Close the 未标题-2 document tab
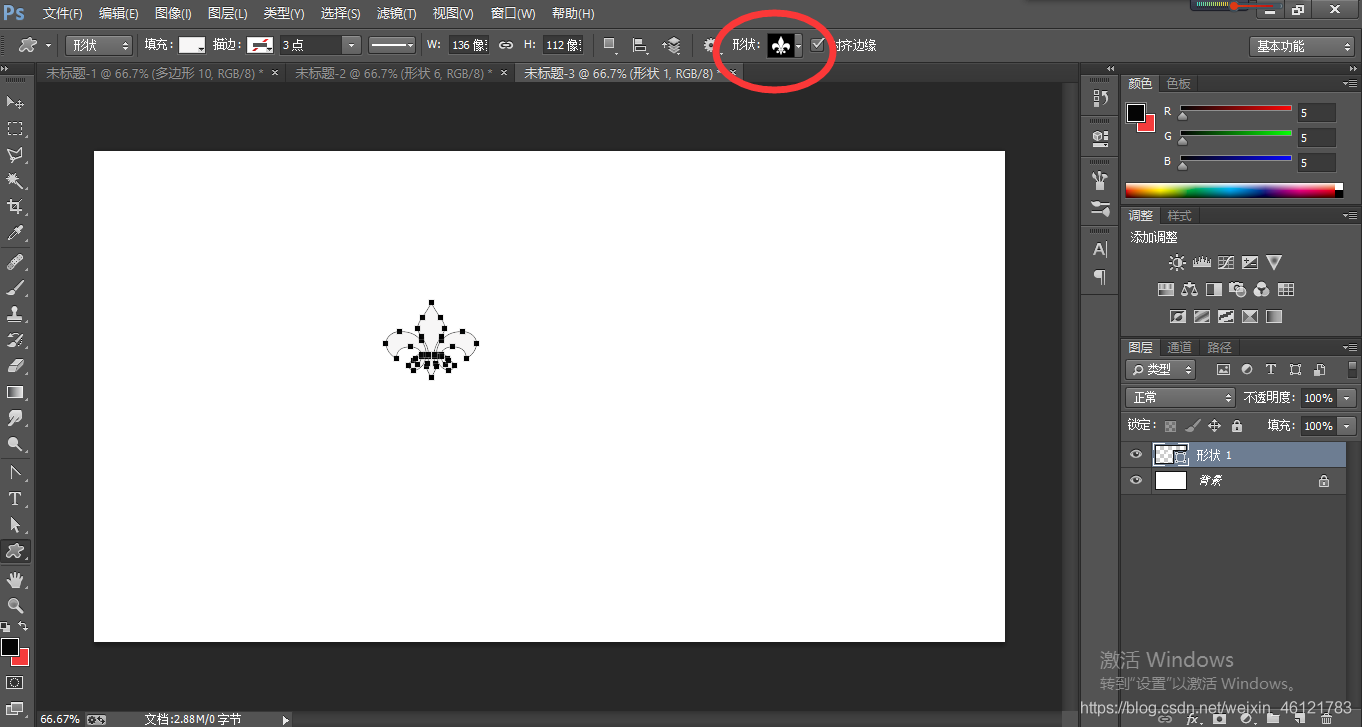Screen dimensions: 1362x727 (x=504, y=73)
